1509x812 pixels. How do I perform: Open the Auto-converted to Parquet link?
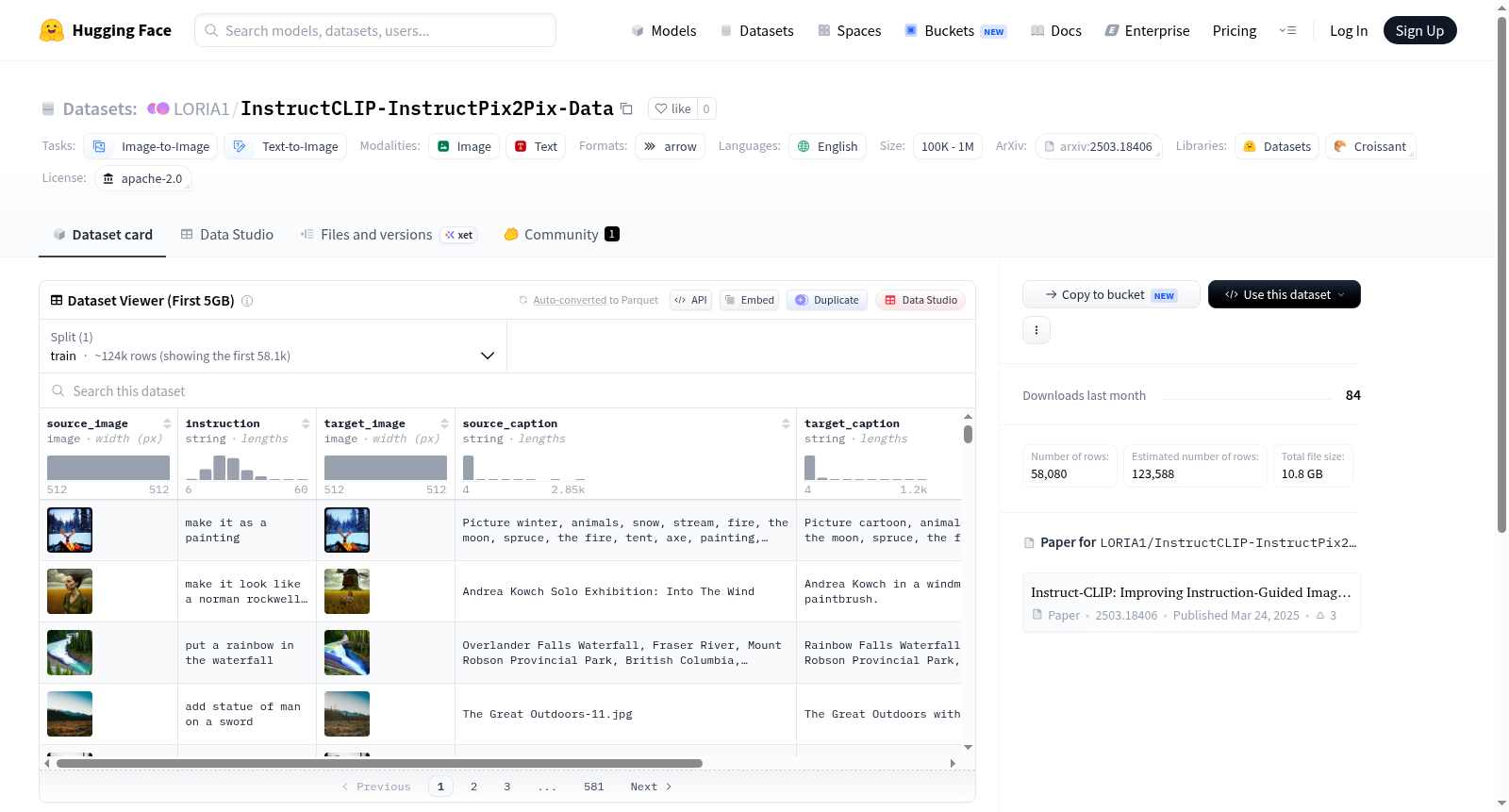589,300
